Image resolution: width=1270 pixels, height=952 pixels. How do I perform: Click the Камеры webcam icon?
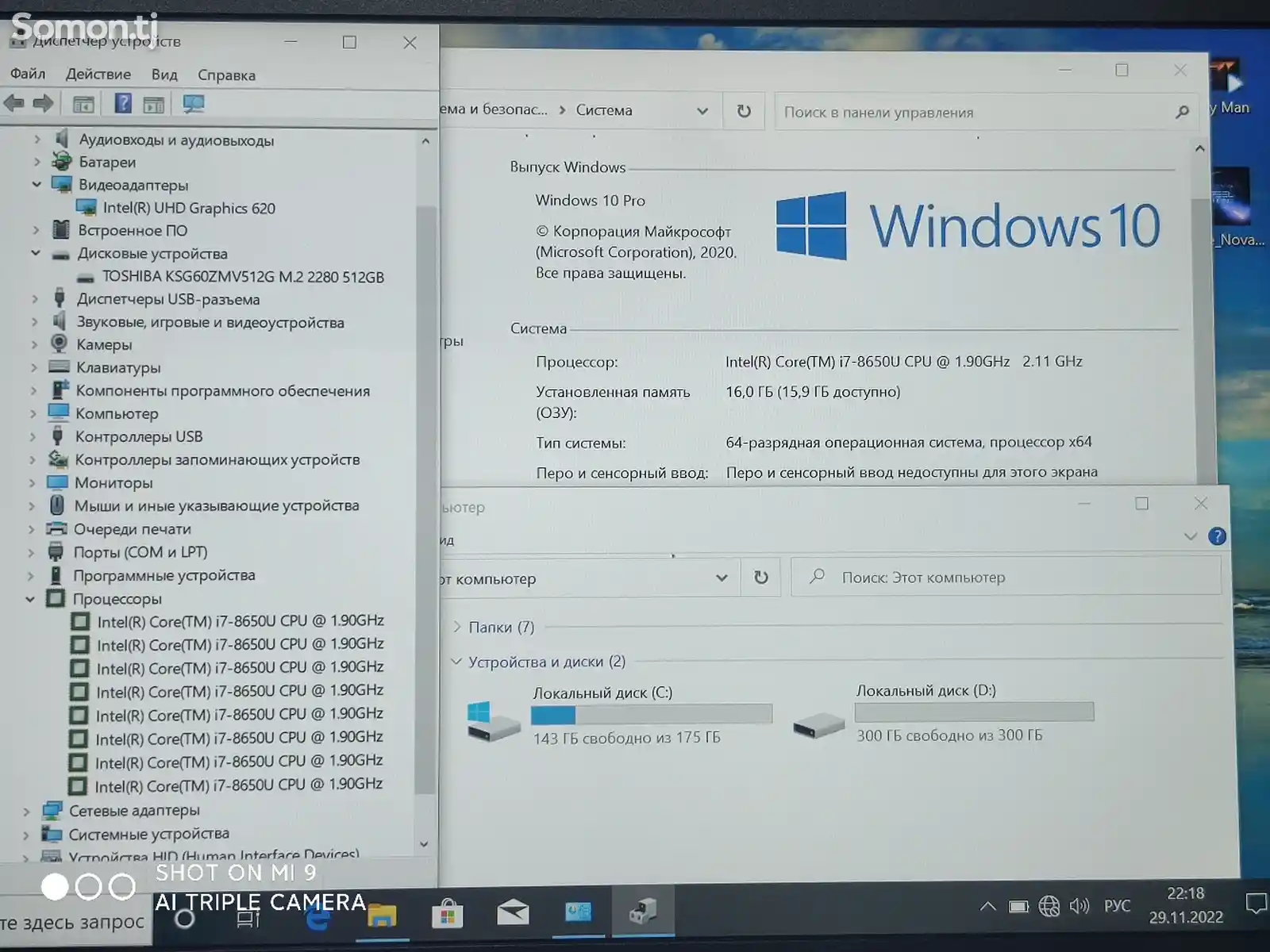point(59,344)
